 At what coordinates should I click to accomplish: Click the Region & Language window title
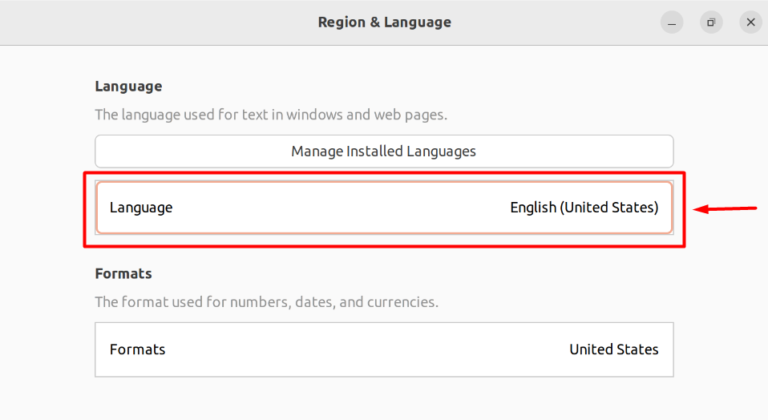coord(384,23)
